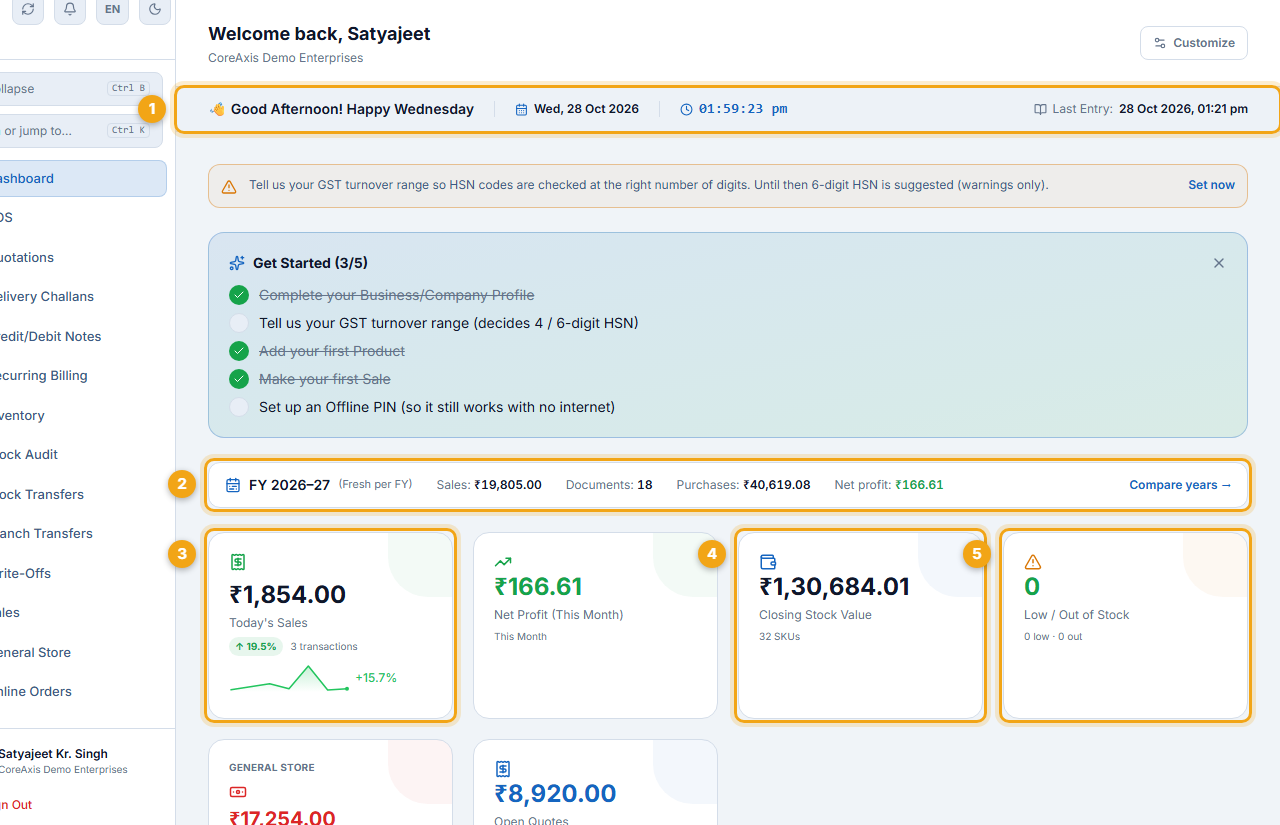This screenshot has height=825, width=1280.
Task: Click Net profit: ₹166.61 in FY summary
Action: point(889,485)
